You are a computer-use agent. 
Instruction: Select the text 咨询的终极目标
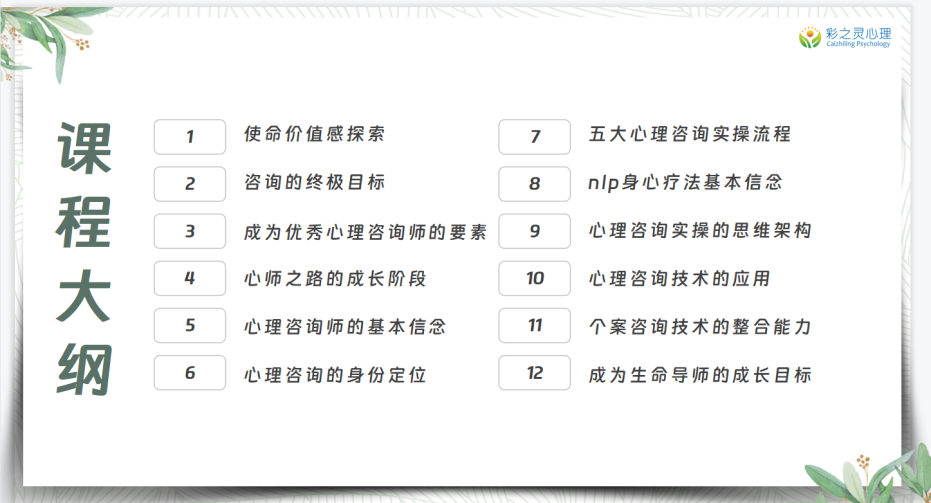point(314,182)
